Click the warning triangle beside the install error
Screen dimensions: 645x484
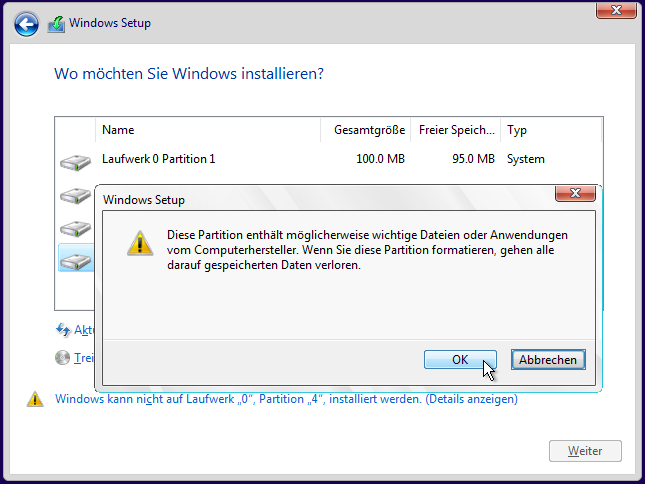tap(35, 399)
